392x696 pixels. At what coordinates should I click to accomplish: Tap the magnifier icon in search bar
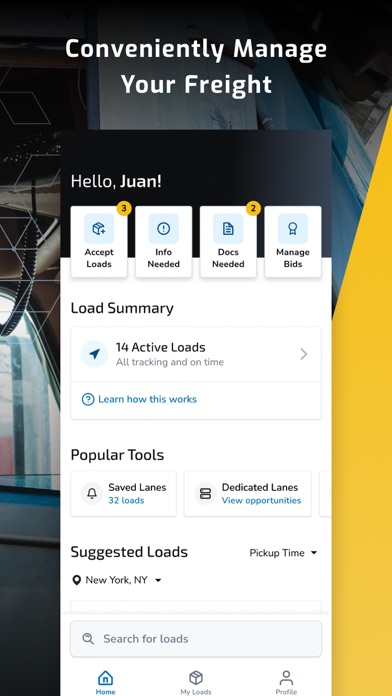click(x=88, y=639)
